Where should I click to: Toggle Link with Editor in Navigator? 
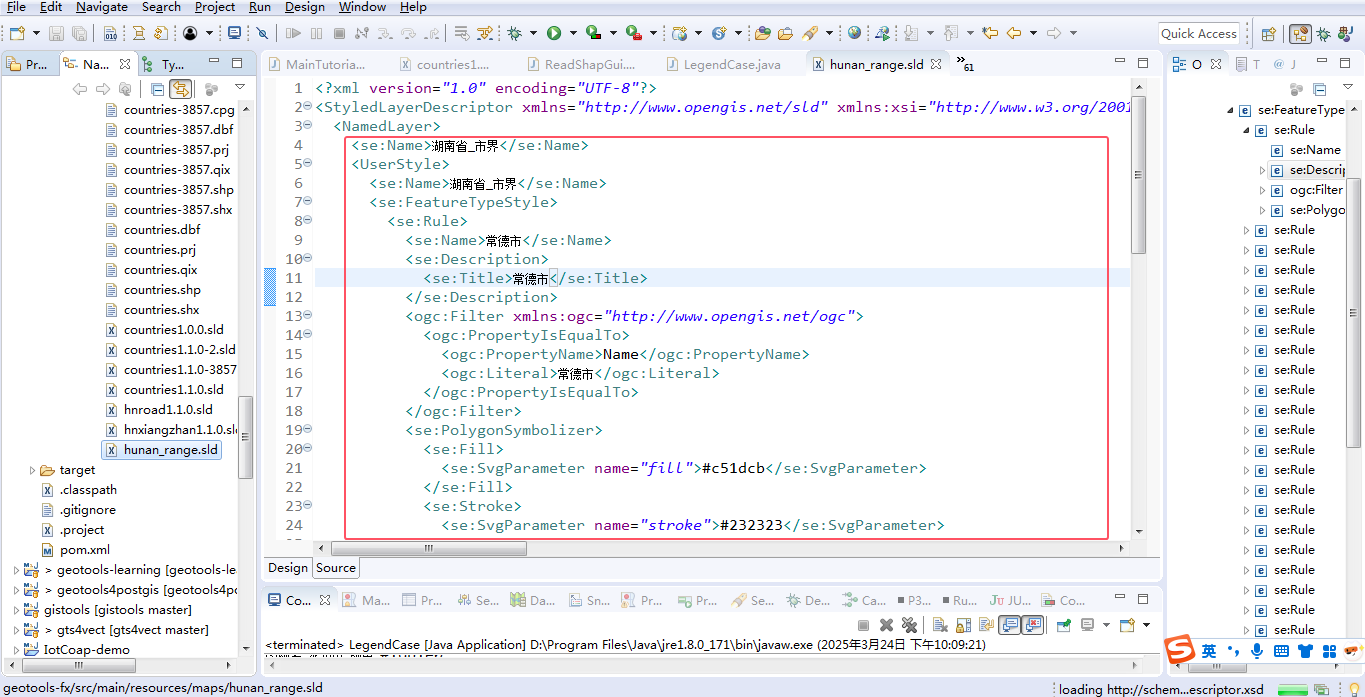click(x=180, y=89)
